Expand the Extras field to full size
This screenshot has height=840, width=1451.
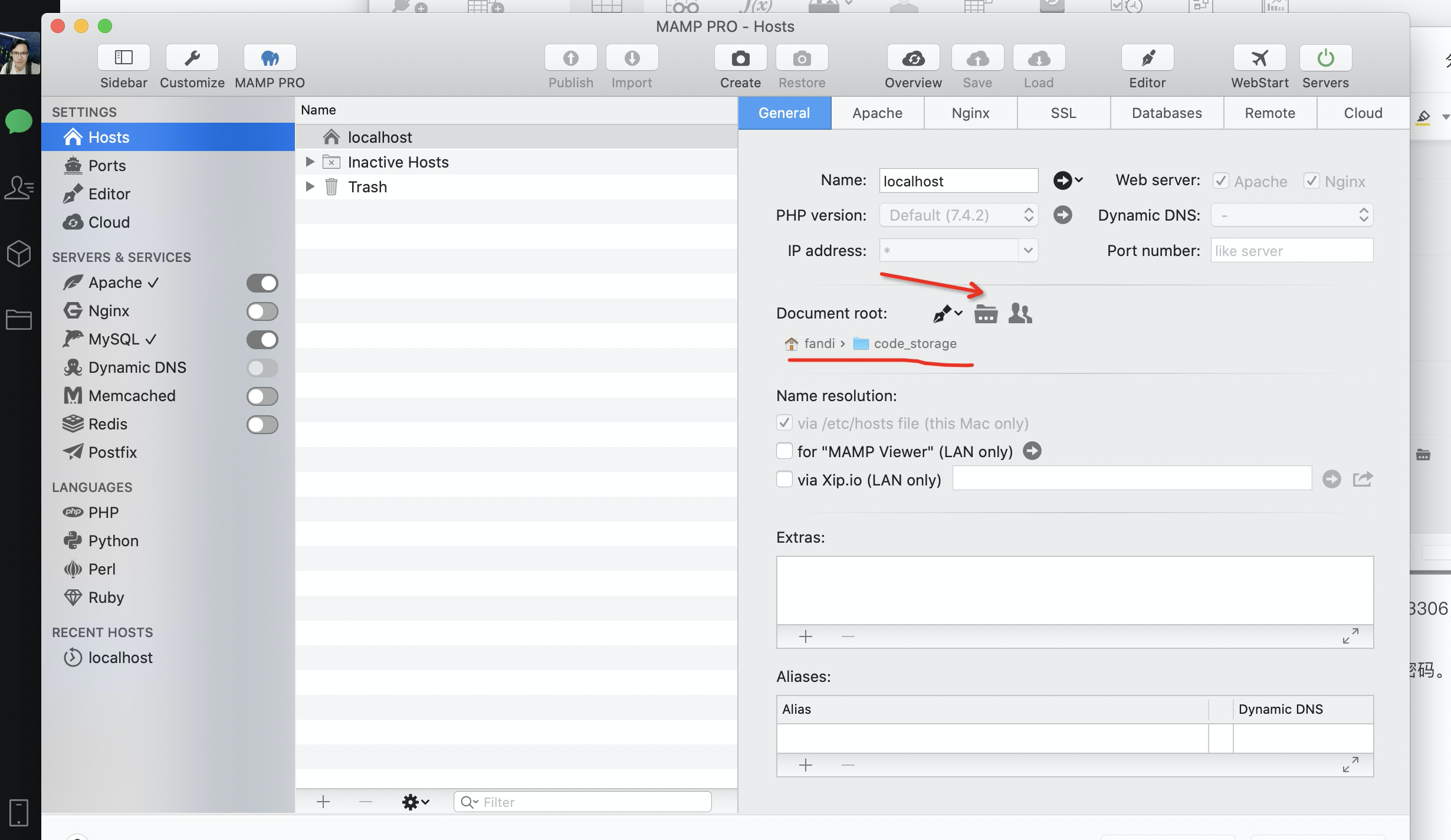tap(1351, 636)
